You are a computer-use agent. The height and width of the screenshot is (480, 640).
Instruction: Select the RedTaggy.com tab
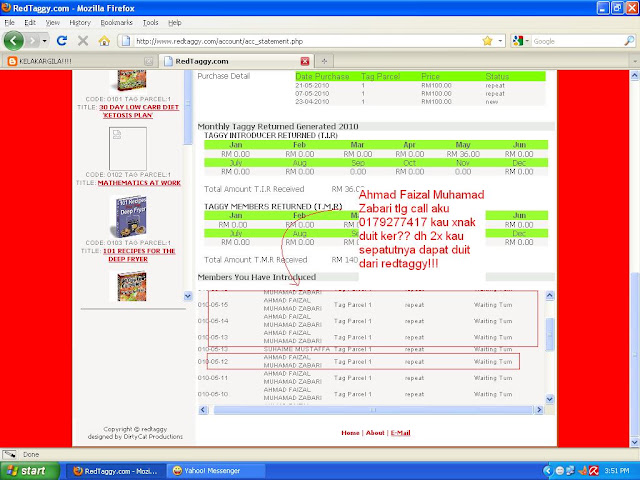[236, 61]
